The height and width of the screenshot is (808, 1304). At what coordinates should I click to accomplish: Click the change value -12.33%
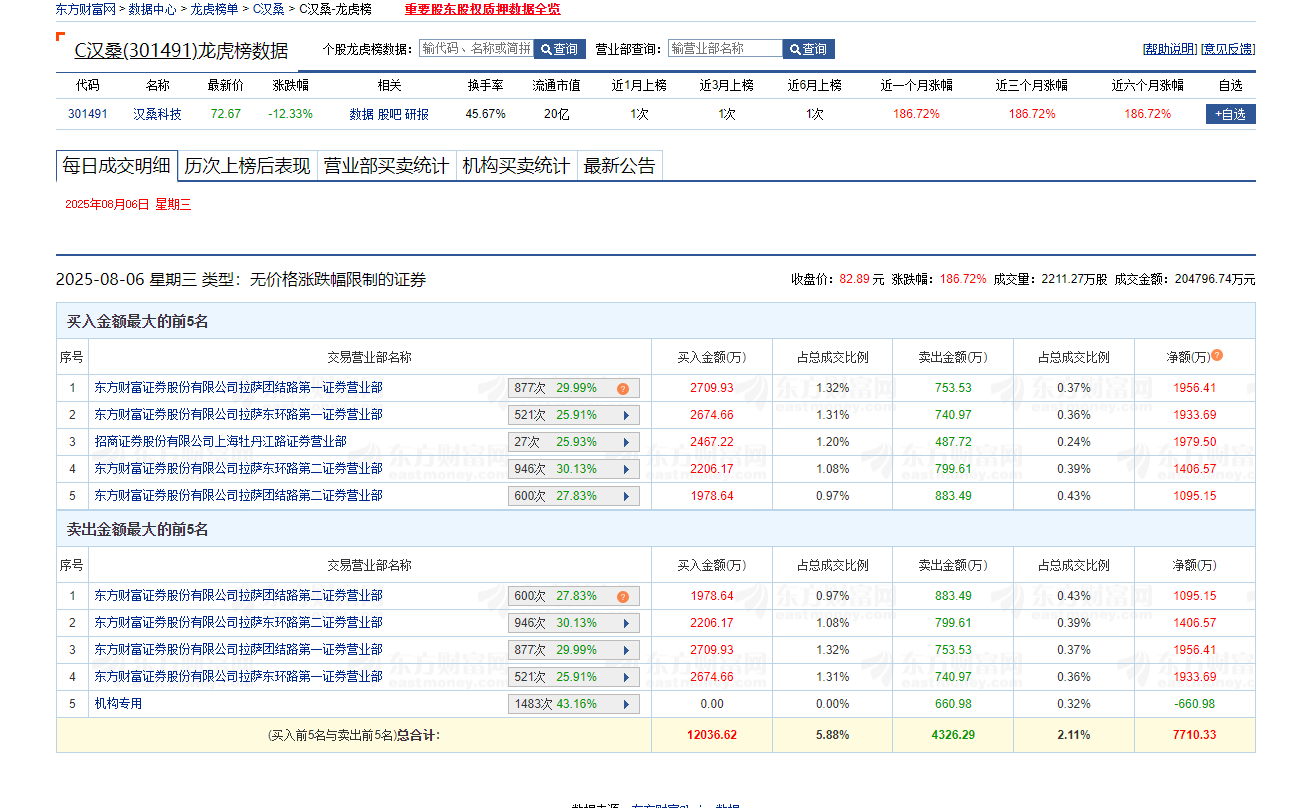click(290, 114)
